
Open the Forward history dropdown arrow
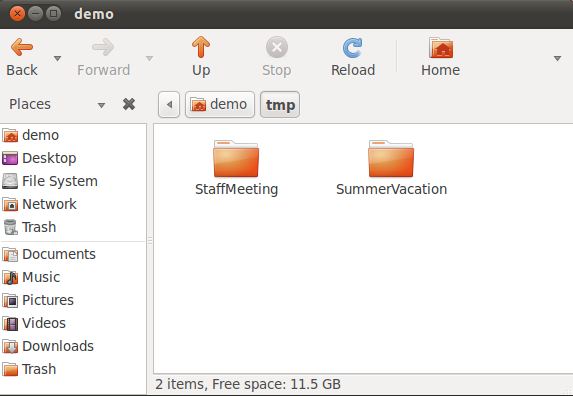coord(149,58)
